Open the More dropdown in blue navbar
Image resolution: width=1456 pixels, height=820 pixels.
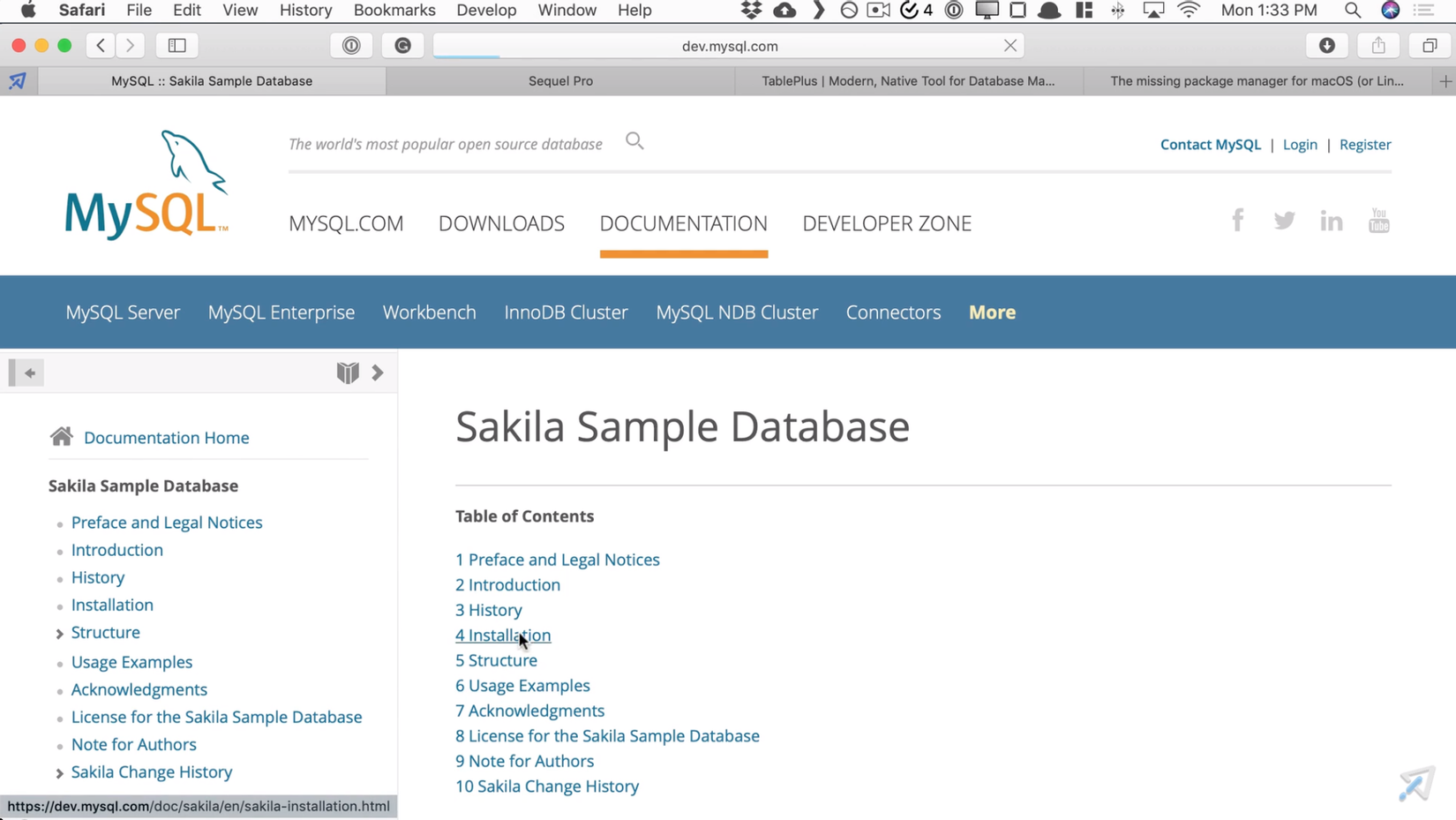(x=992, y=312)
